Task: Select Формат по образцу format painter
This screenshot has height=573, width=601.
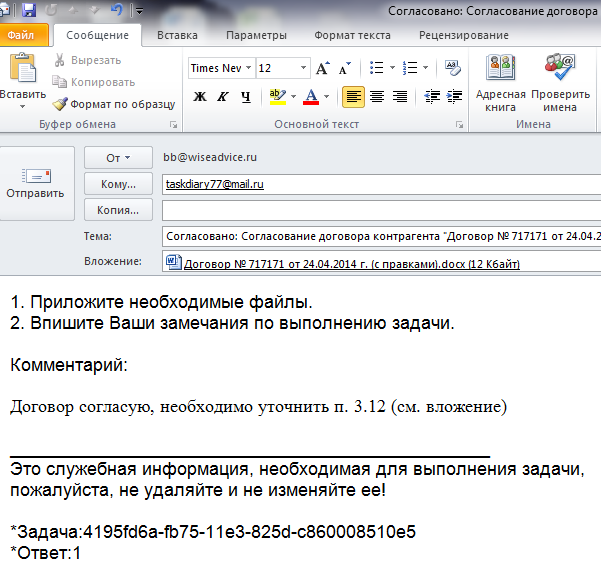Action: (114, 103)
